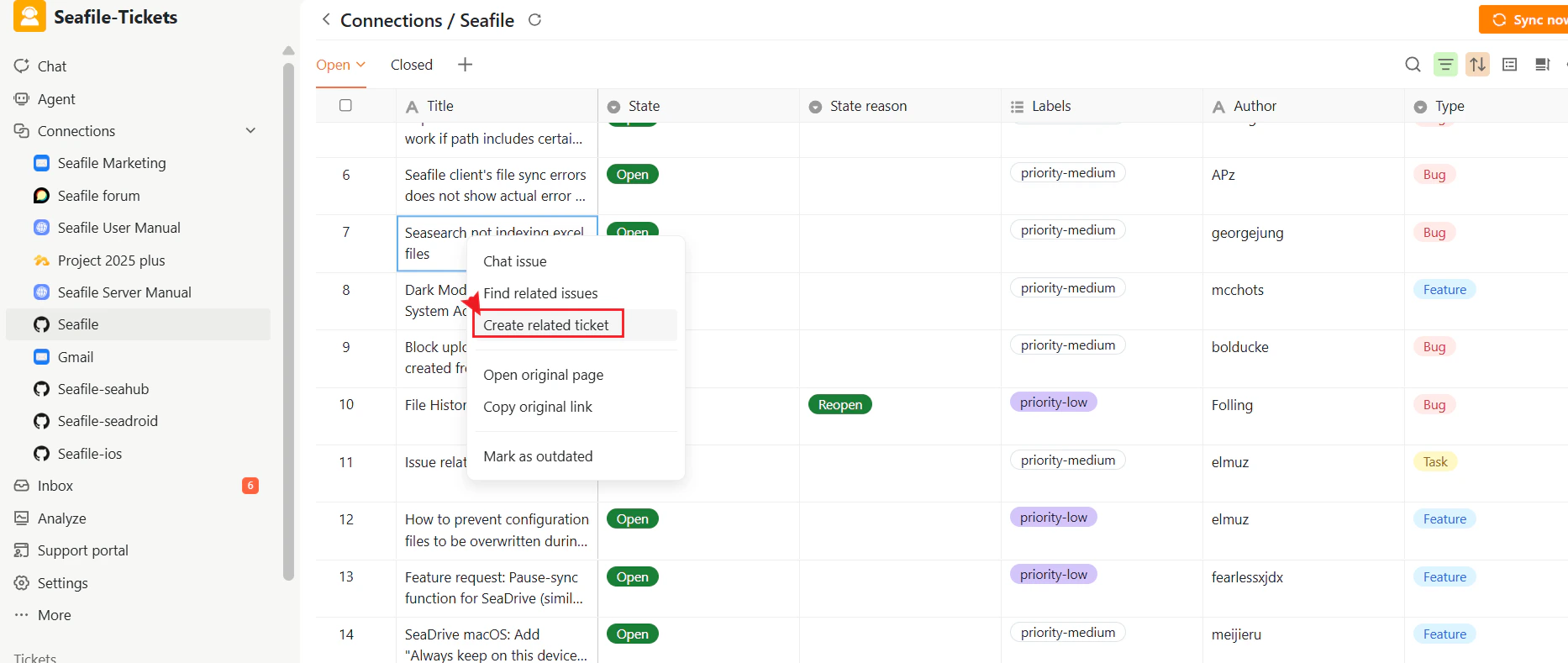Image resolution: width=1568 pixels, height=663 pixels.
Task: Refresh the Seafile connection
Action: coord(534,19)
